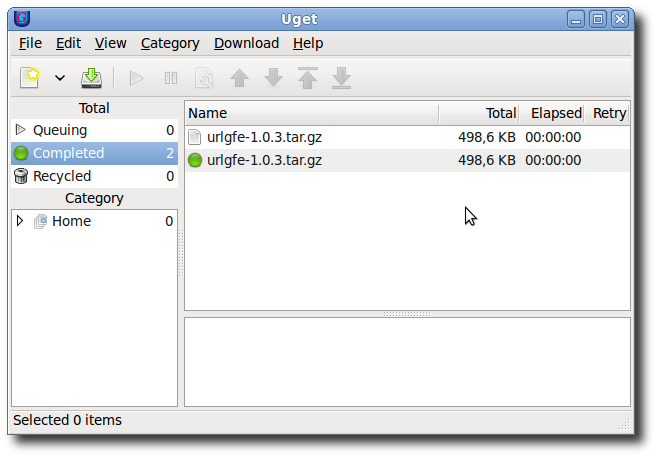This screenshot has width=658, height=458.
Task: Click the move to bottom icon
Action: 342,78
